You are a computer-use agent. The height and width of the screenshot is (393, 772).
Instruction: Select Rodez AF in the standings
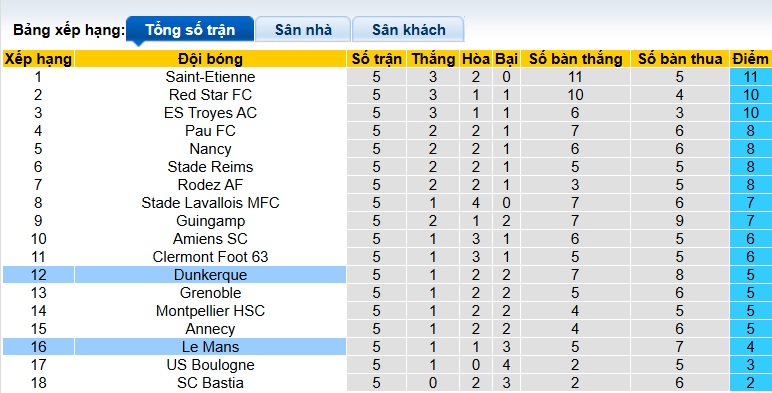coord(210,185)
